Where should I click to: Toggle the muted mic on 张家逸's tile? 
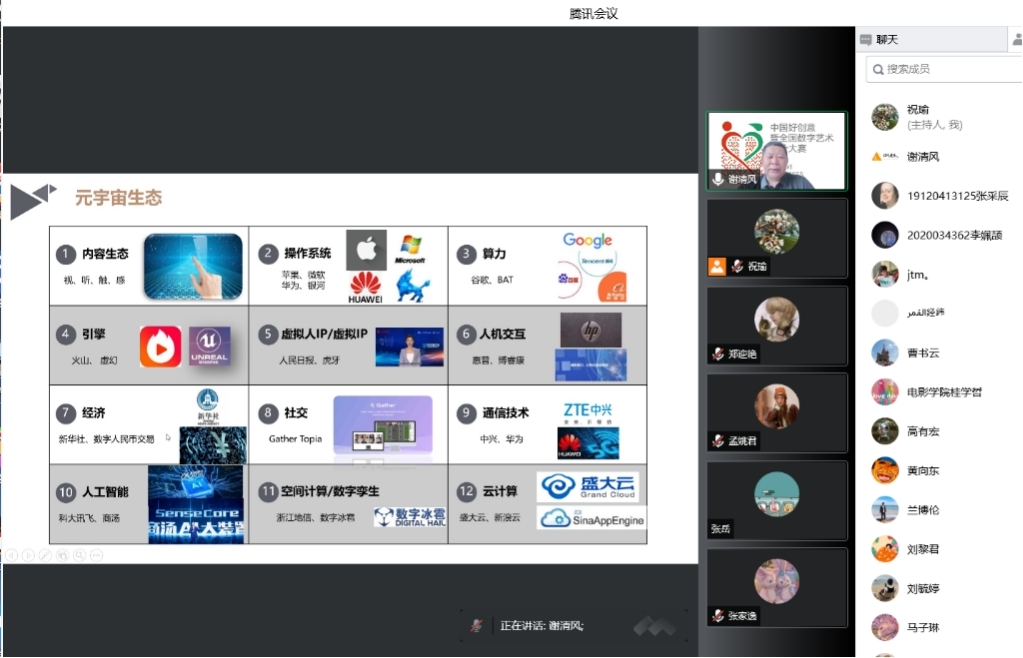click(x=717, y=616)
